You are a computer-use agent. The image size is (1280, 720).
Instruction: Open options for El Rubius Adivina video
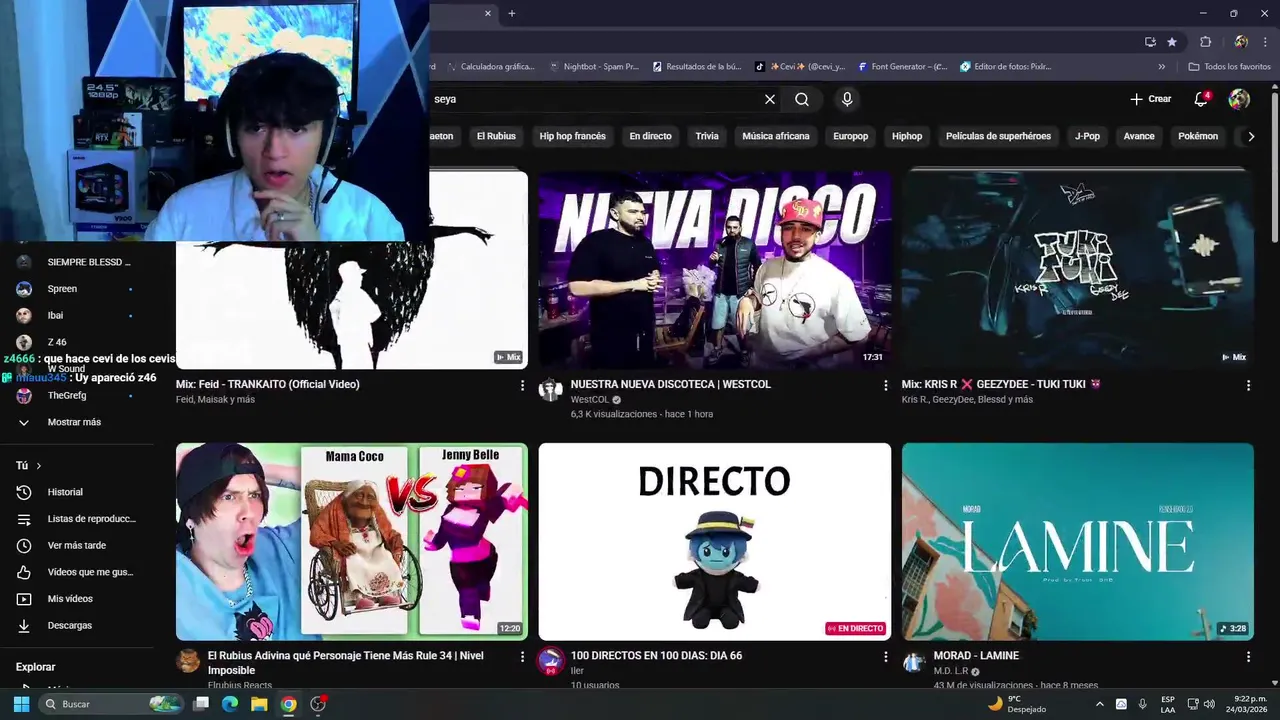(x=522, y=657)
